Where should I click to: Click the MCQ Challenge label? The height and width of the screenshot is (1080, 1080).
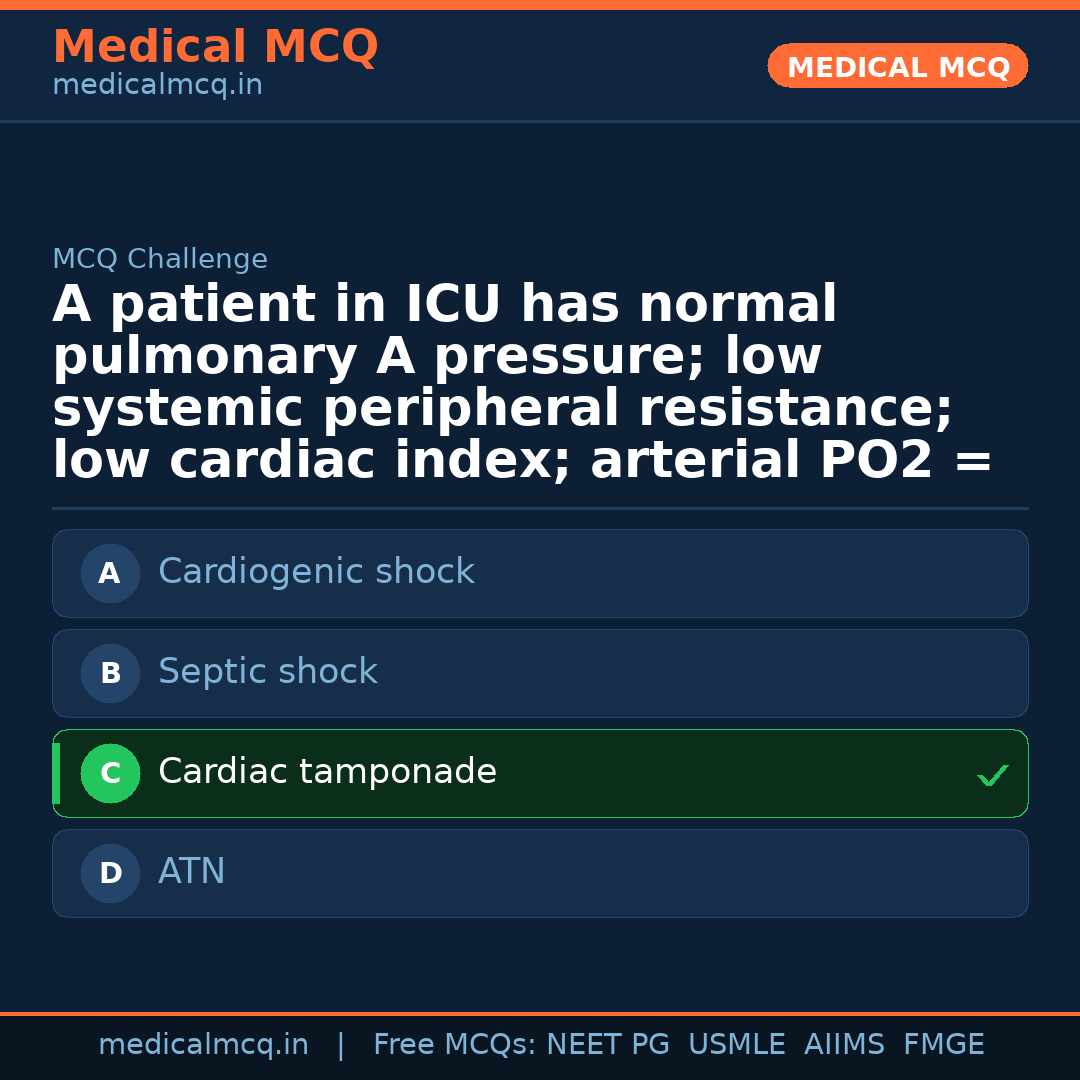160,260
